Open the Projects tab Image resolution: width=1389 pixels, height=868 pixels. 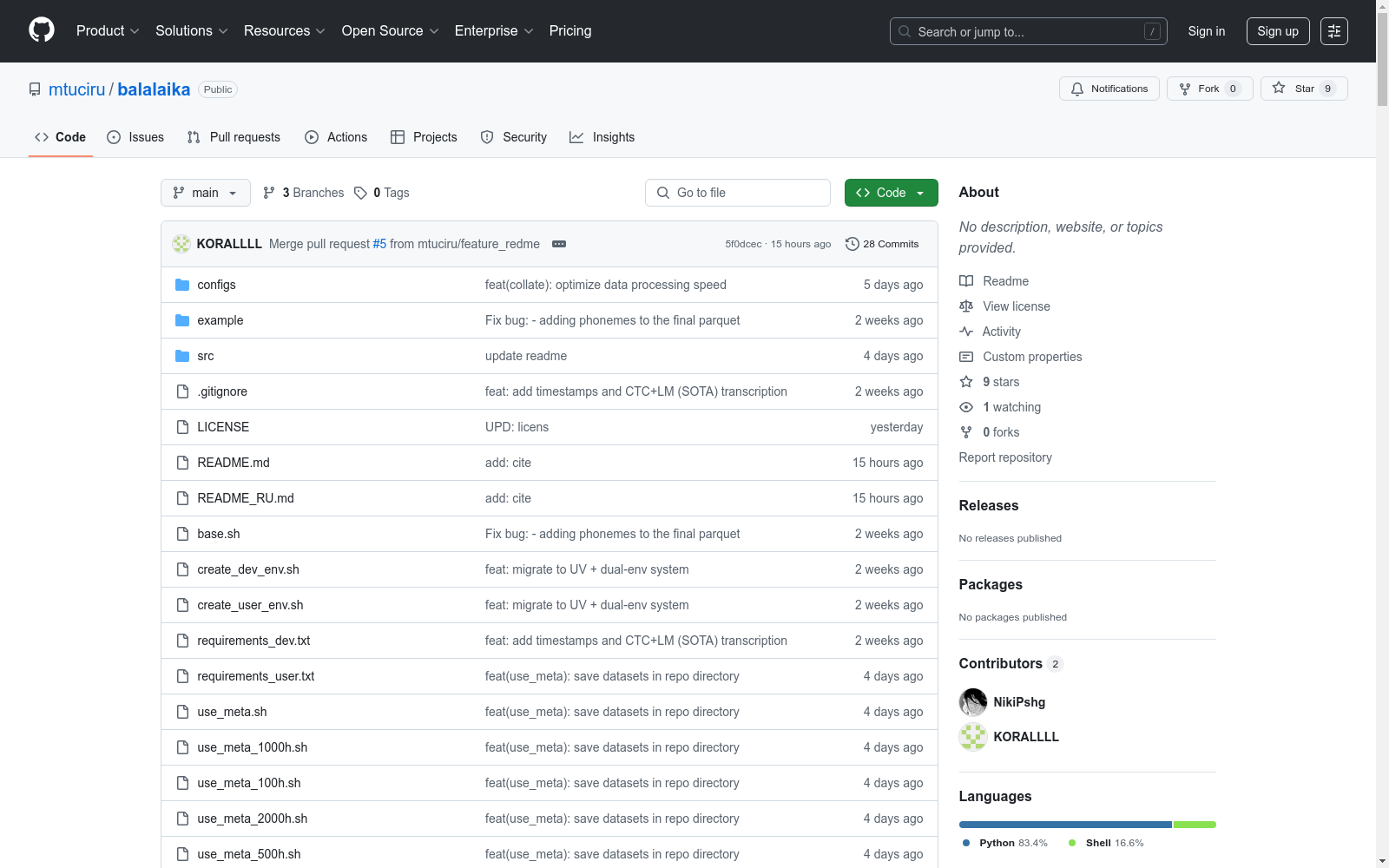tap(424, 137)
